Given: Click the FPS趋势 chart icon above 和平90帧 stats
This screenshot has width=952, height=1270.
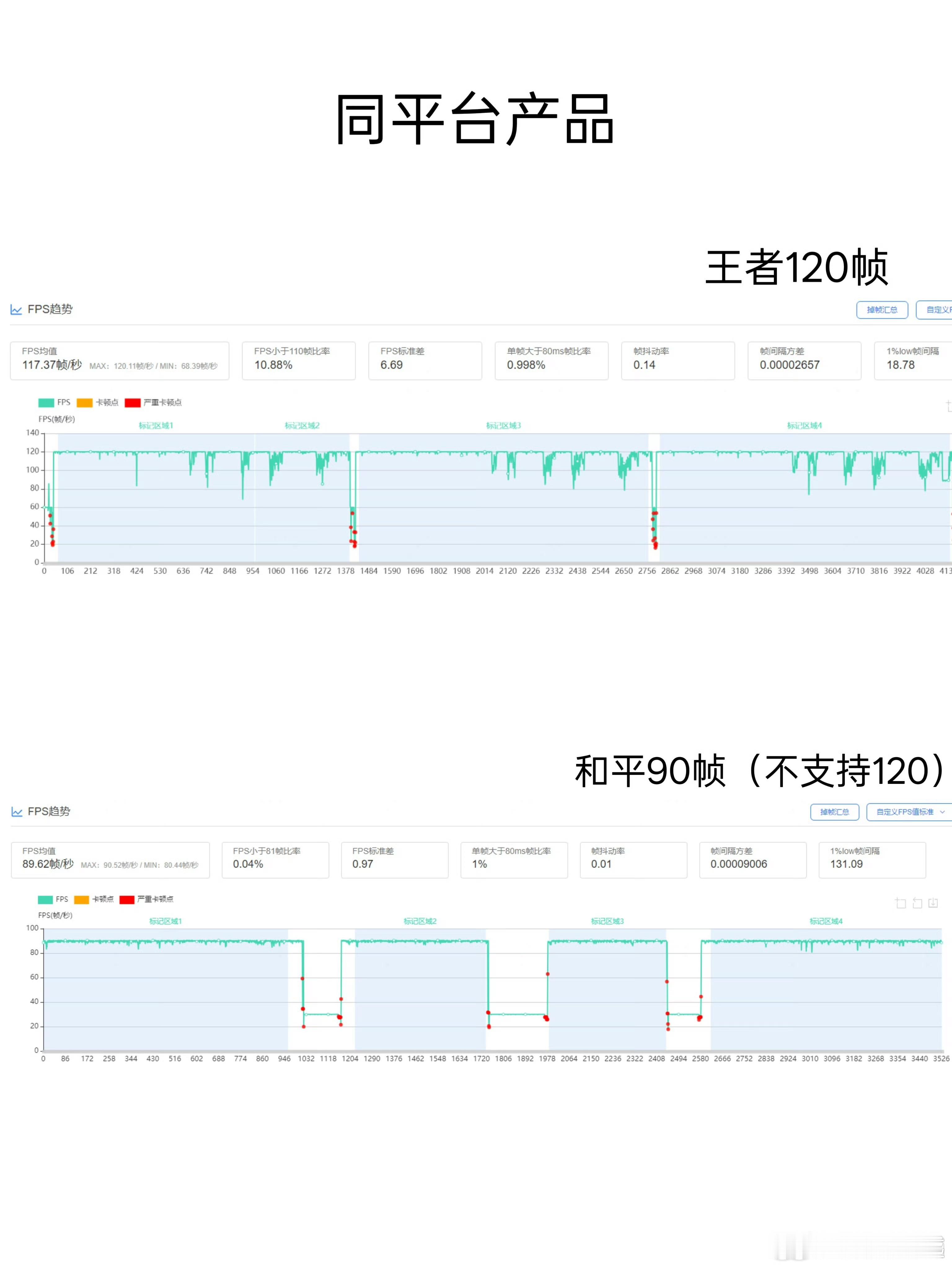Looking at the screenshot, I should click(17, 812).
